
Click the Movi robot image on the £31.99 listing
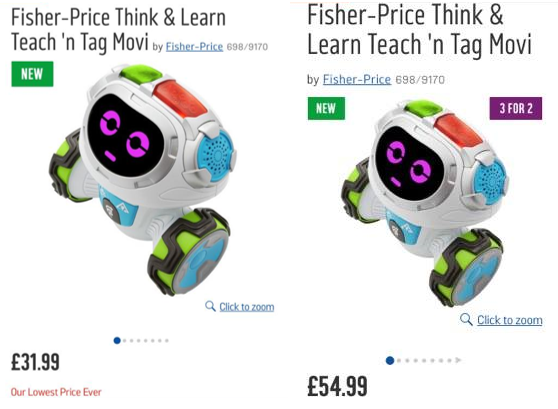tap(142, 180)
